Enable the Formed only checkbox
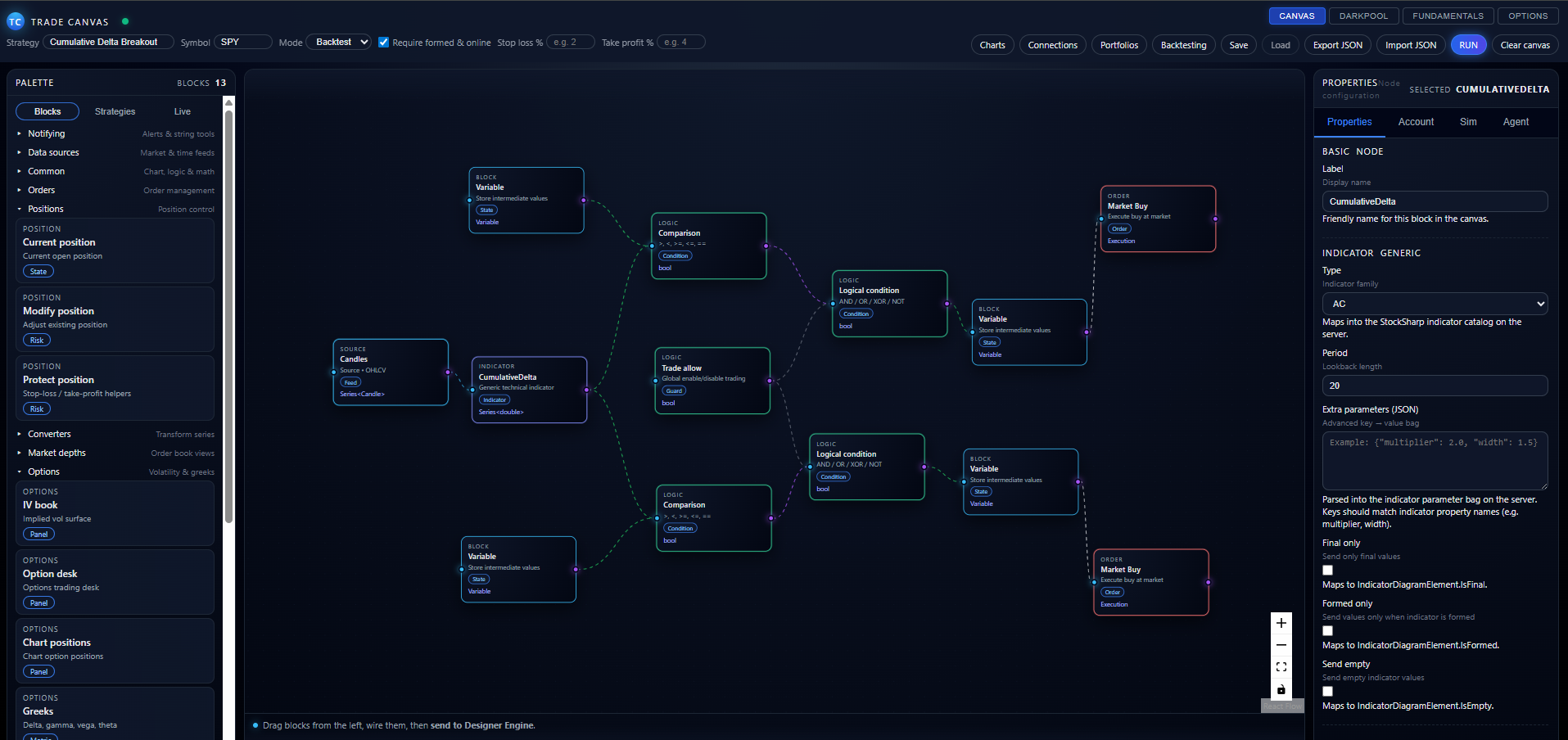 [x=1327, y=631]
